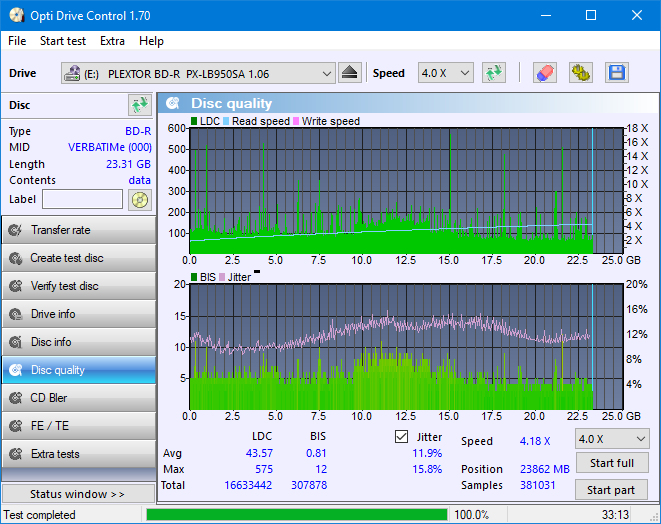Click the BIS green legend swatch
The width and height of the screenshot is (661, 524).
[194, 277]
